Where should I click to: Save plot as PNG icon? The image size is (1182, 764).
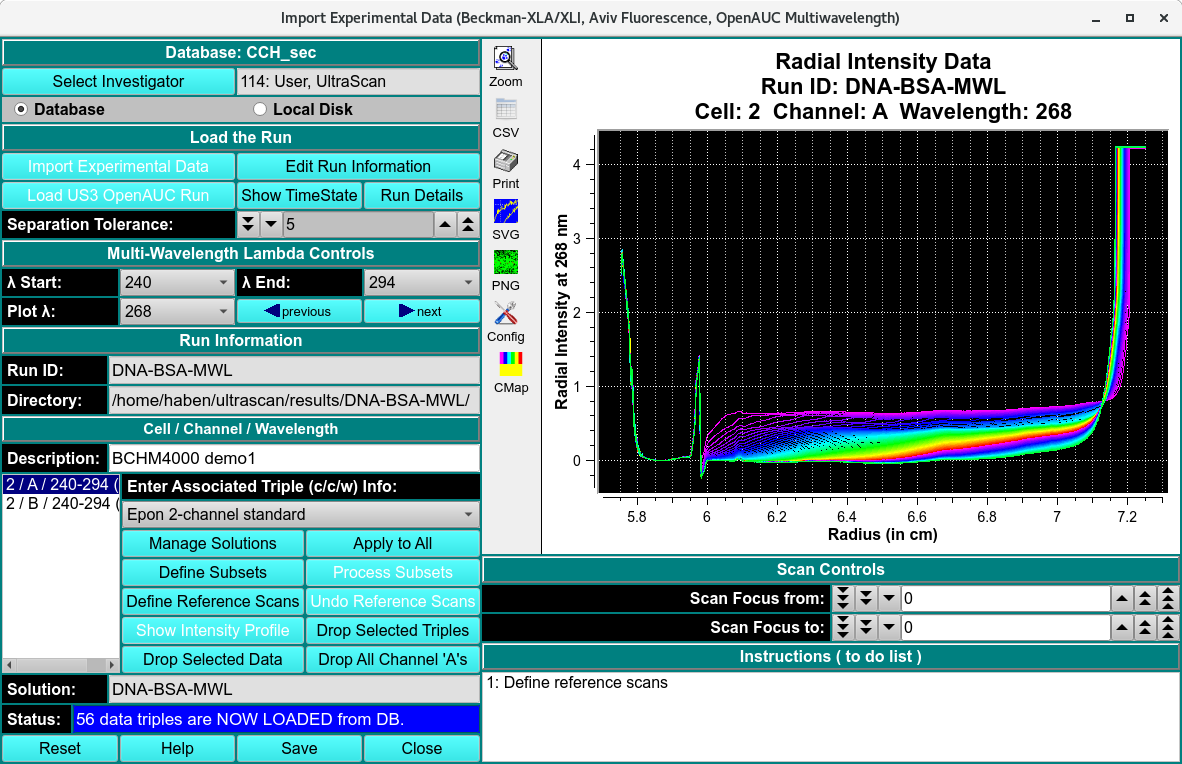click(506, 263)
